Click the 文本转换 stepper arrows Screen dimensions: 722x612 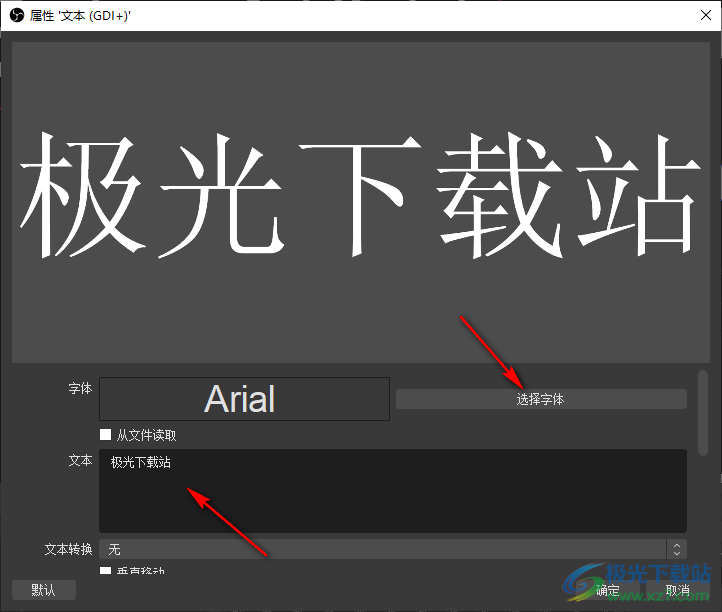pyautogui.click(x=676, y=549)
